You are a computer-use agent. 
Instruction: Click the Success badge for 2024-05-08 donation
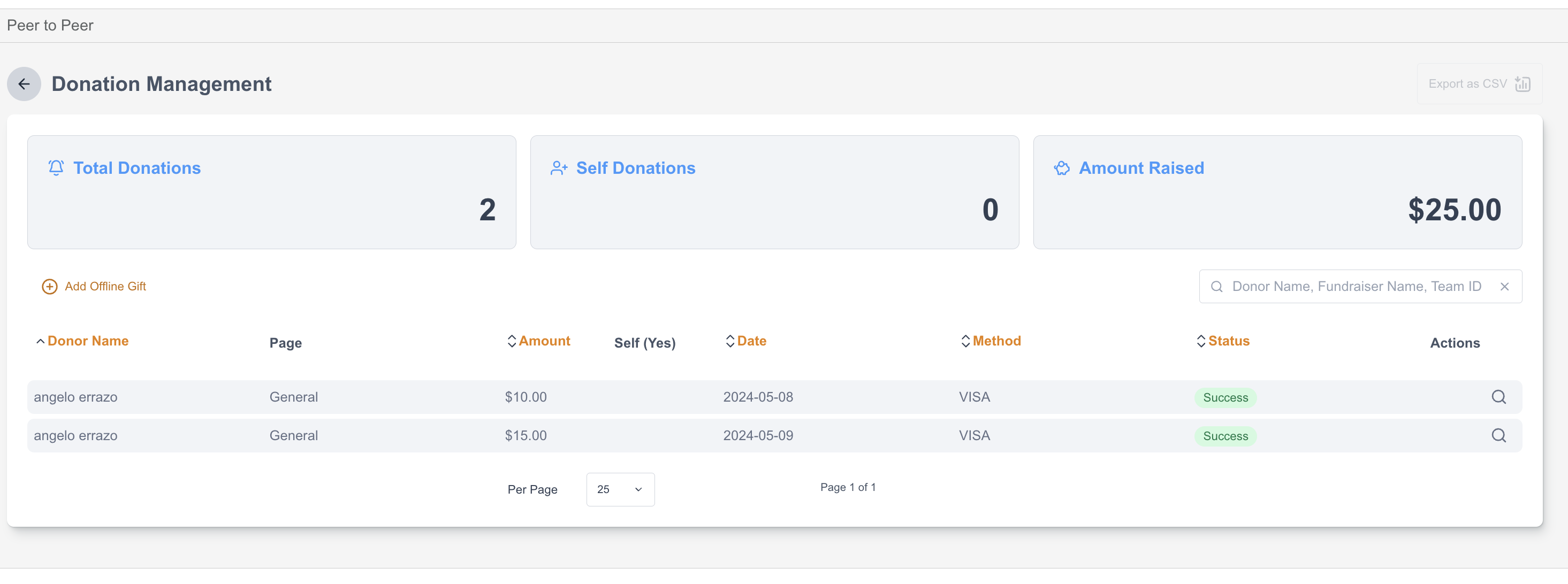[x=1224, y=398]
